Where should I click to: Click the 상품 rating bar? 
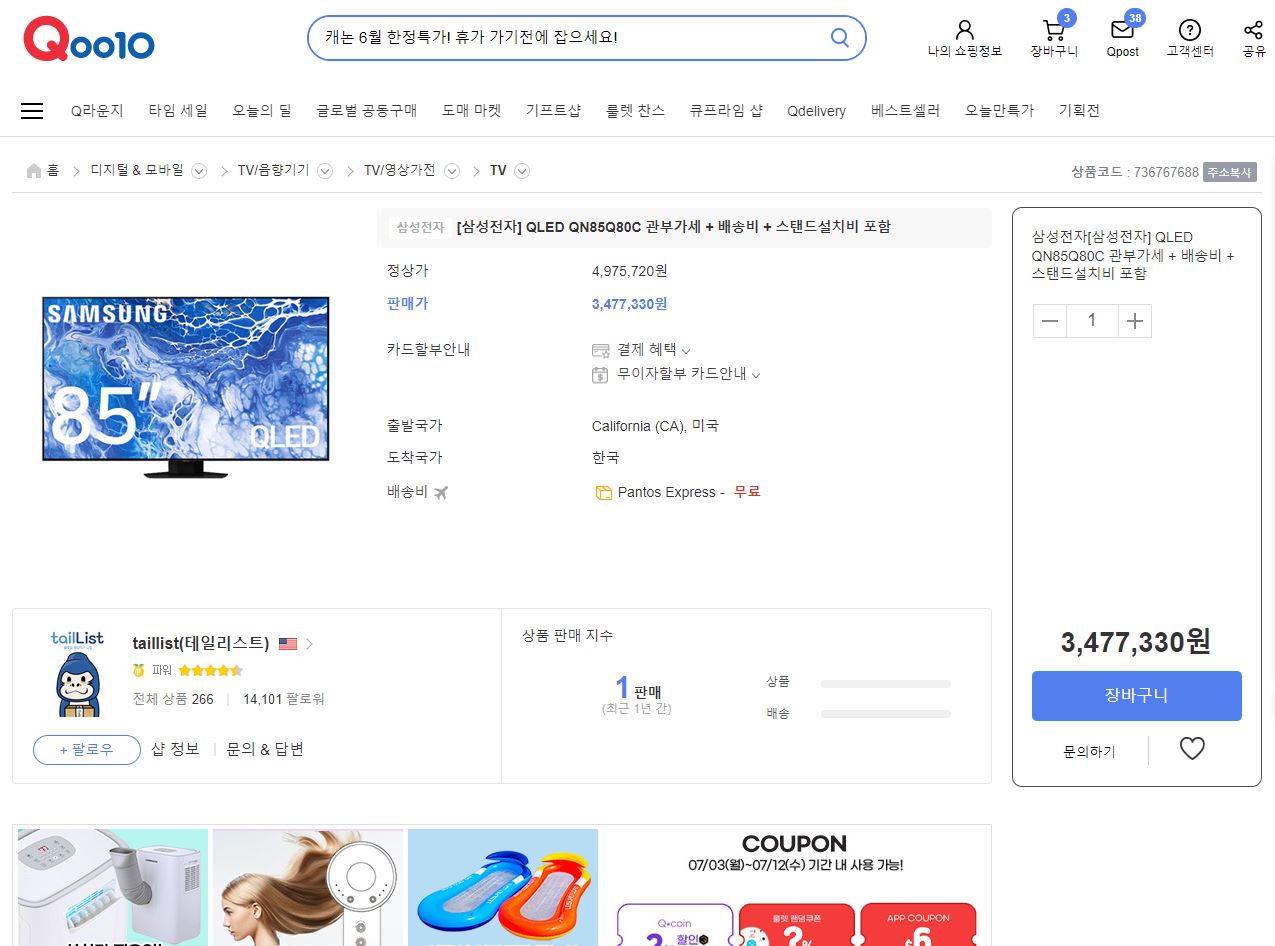(x=885, y=684)
